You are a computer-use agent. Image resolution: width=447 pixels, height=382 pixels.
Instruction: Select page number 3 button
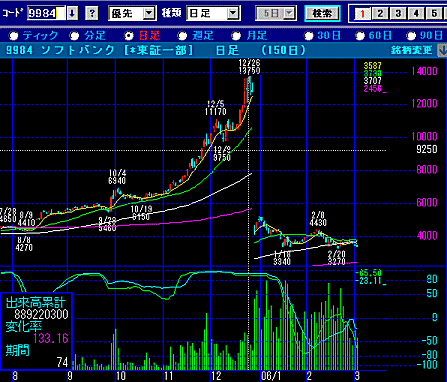(x=398, y=14)
